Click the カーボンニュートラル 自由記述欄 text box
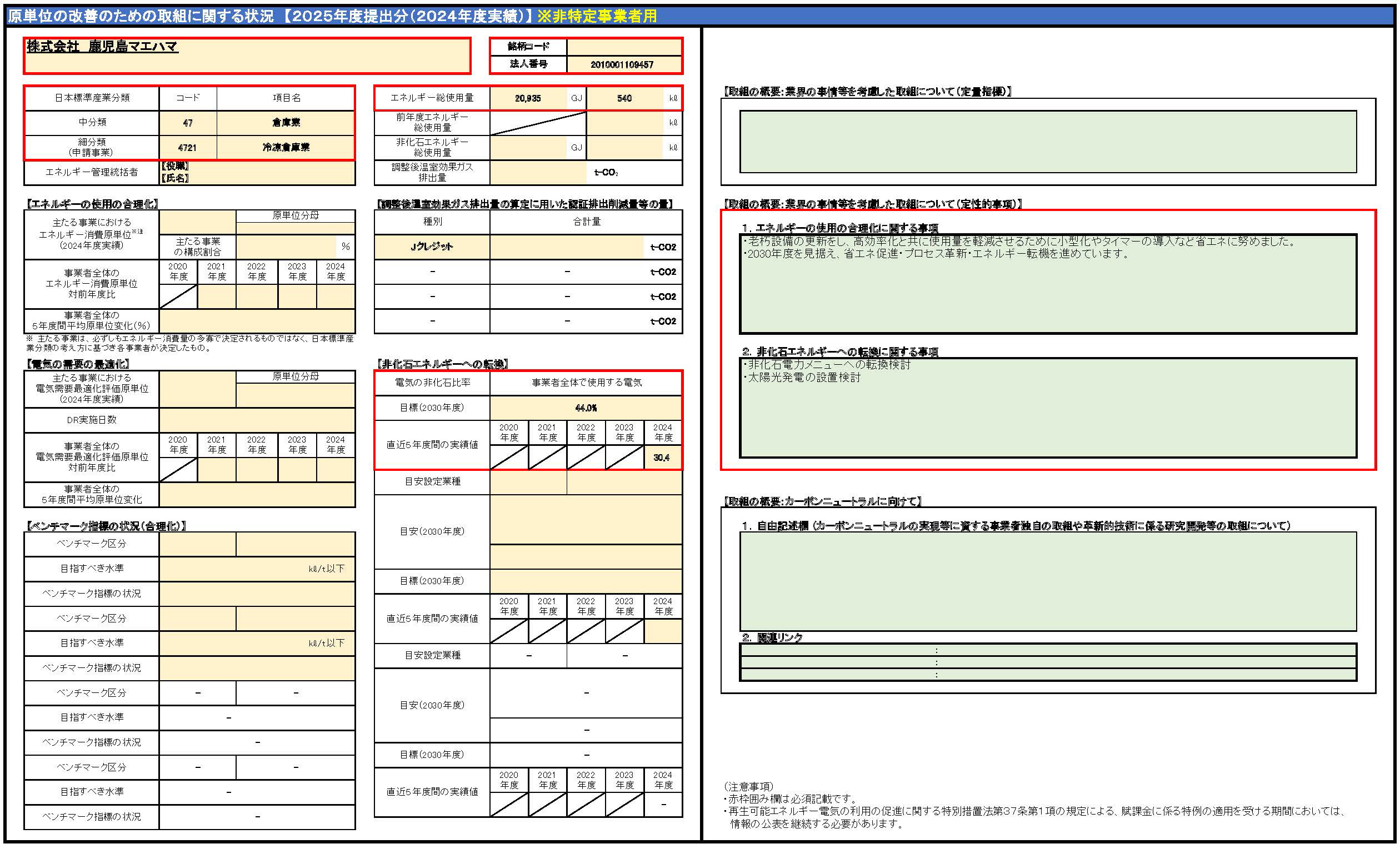The height and width of the screenshot is (844, 1400). click(x=1047, y=580)
